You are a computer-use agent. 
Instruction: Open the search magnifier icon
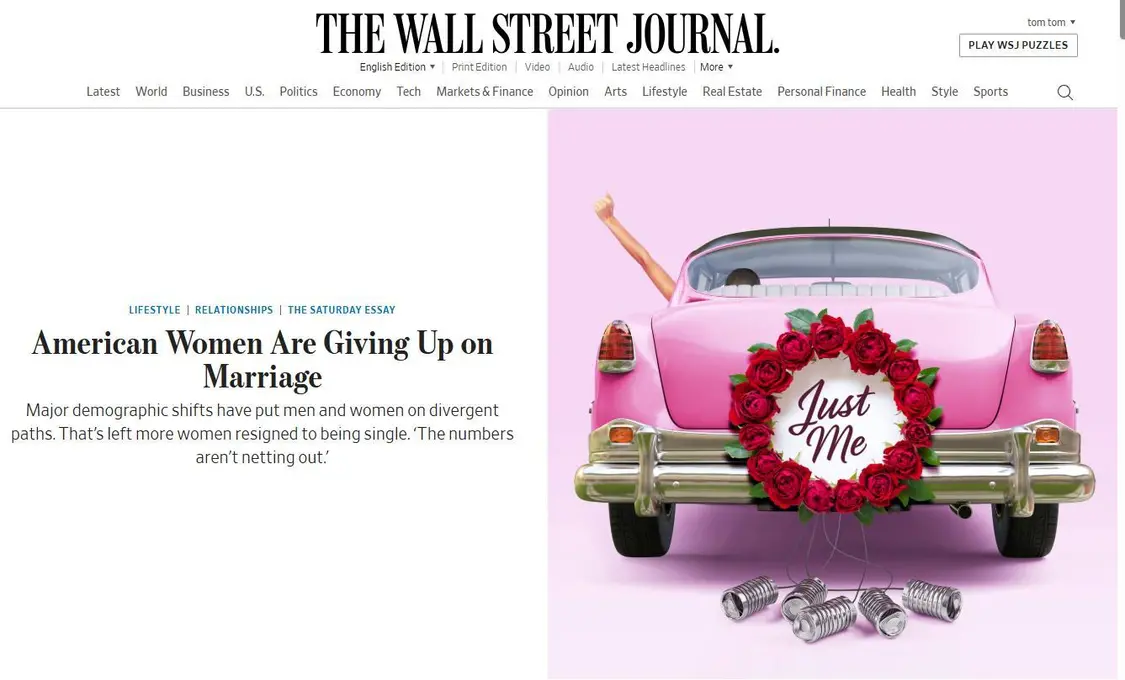point(1065,92)
